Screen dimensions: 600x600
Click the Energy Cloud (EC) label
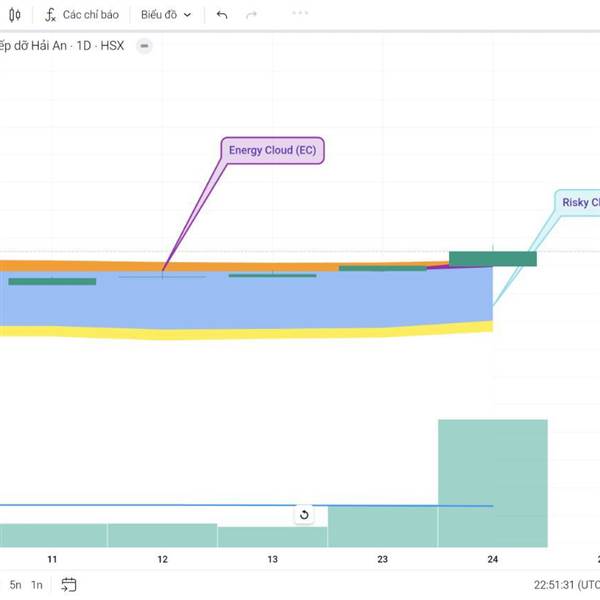(x=273, y=151)
